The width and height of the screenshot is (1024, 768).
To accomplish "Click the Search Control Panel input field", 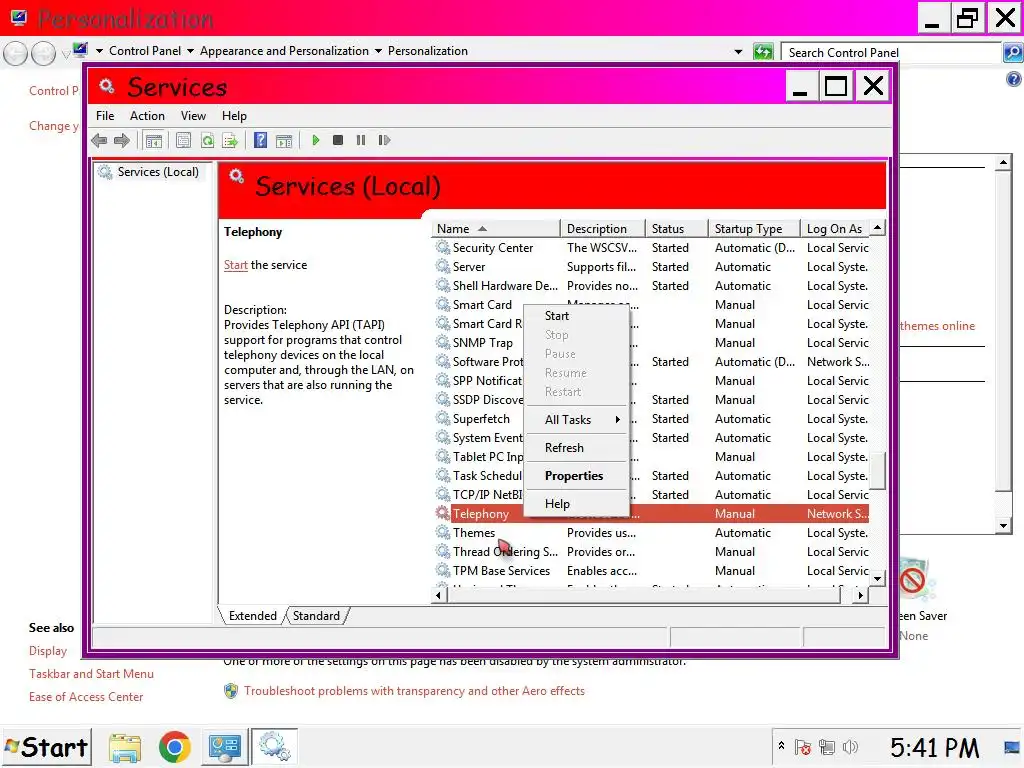I will click(x=891, y=52).
